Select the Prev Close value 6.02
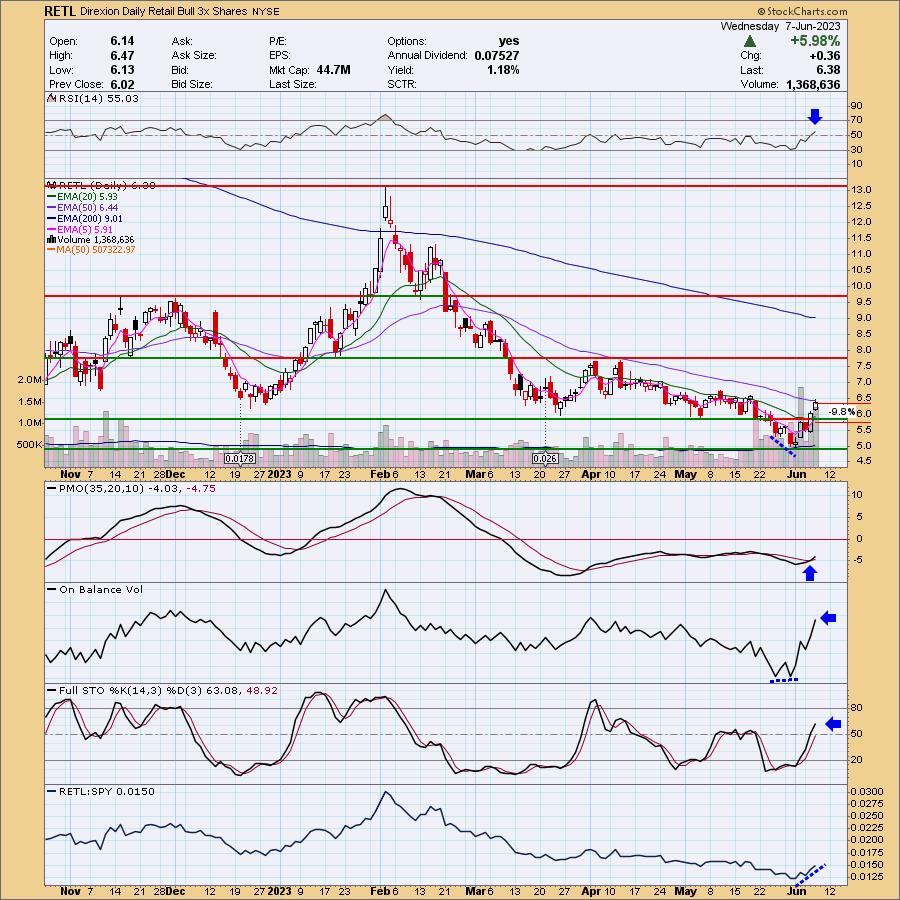 (122, 84)
